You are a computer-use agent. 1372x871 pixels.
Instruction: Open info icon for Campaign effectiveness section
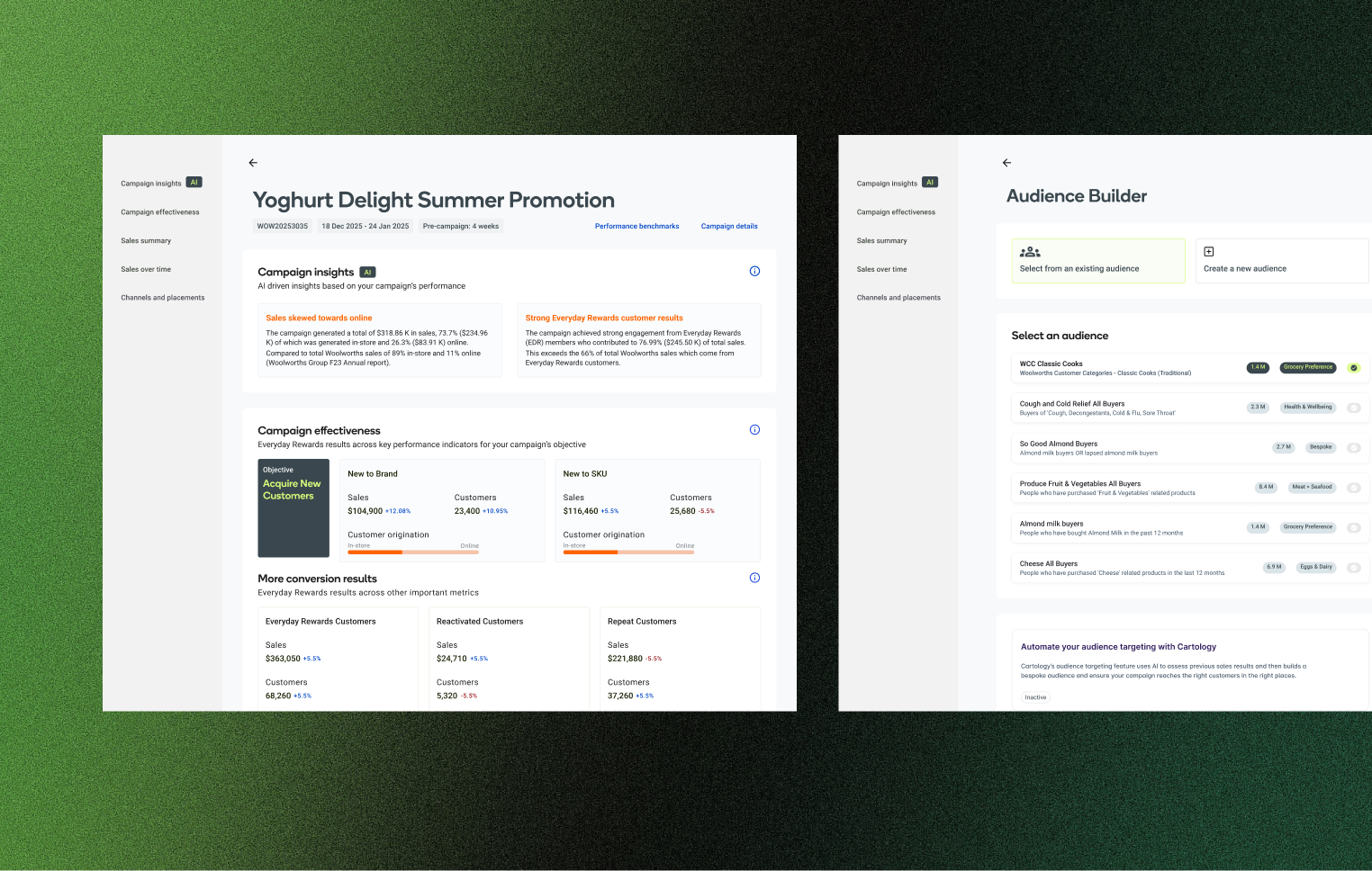click(x=754, y=429)
